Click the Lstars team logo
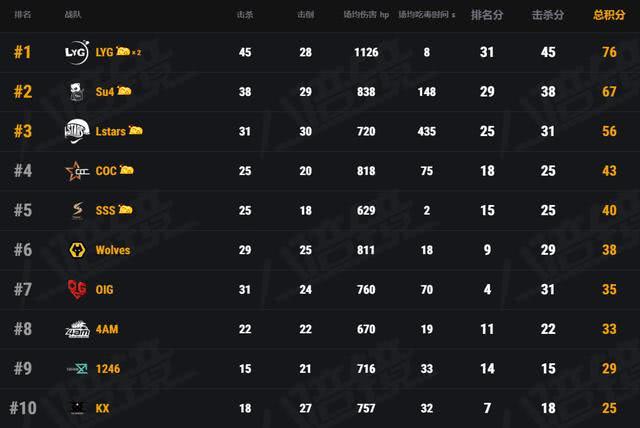Viewport: 640px width, 428px height. (x=76, y=130)
